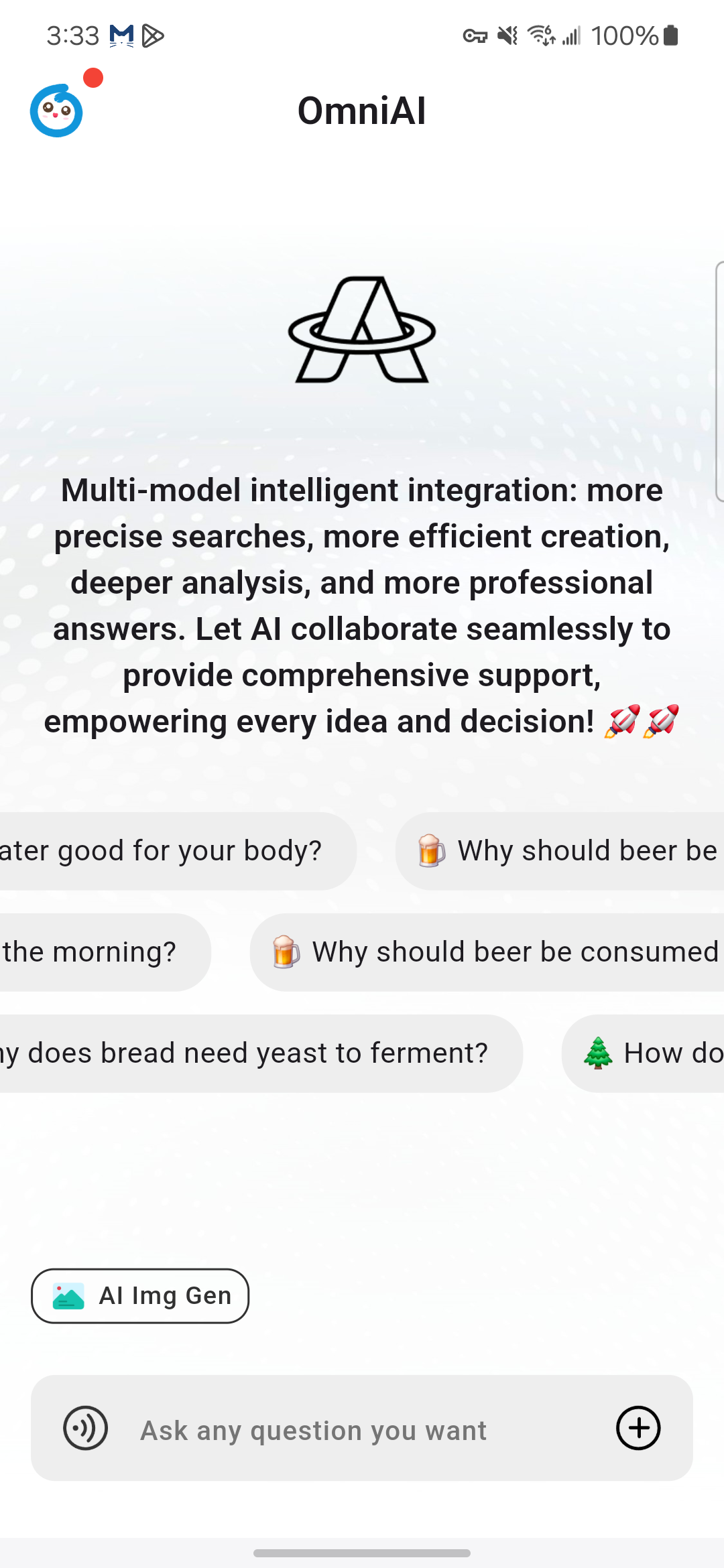Tap the VPN key status icon
The width and height of the screenshot is (724, 1568).
[x=475, y=36]
